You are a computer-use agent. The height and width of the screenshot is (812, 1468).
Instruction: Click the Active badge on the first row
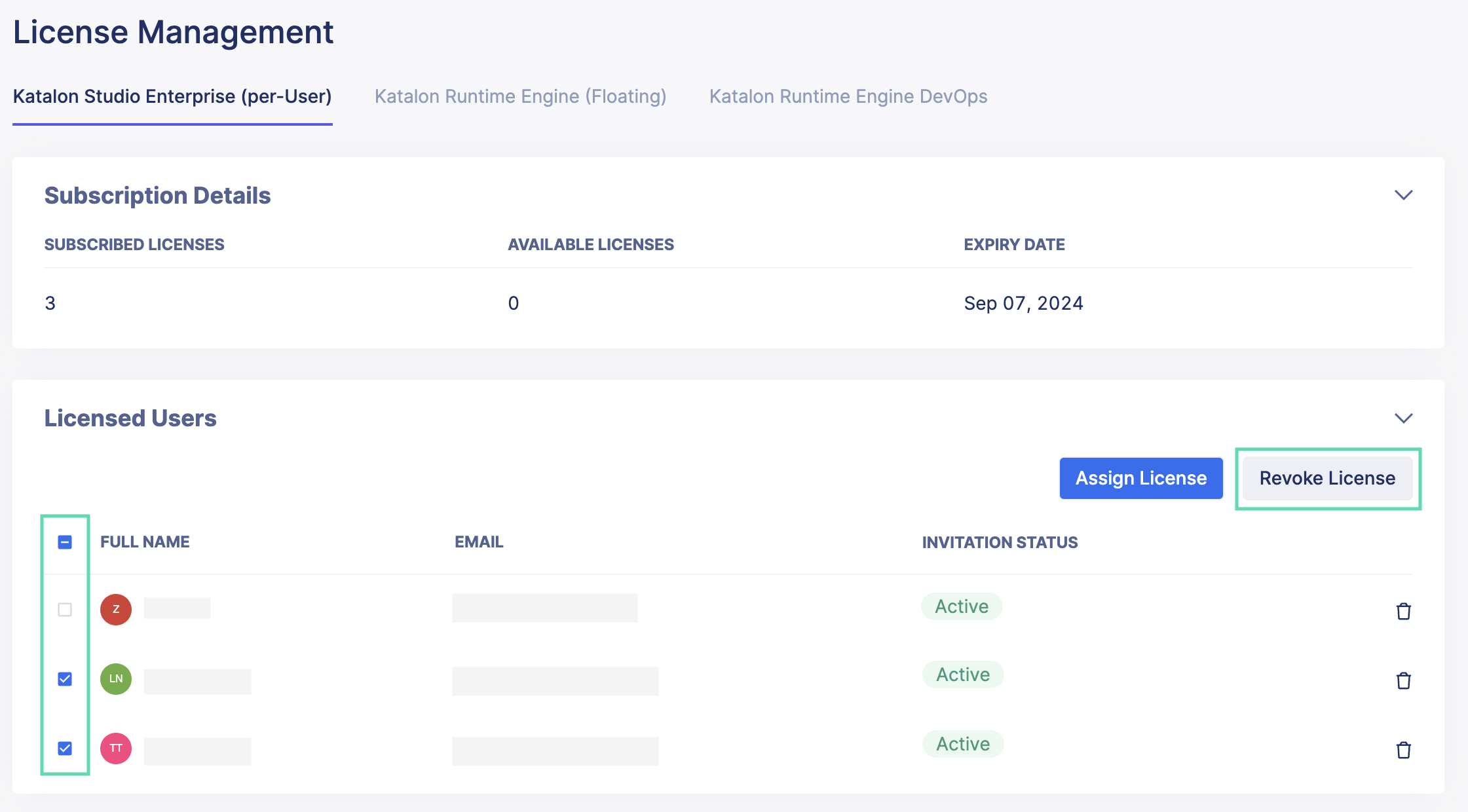tap(961, 606)
